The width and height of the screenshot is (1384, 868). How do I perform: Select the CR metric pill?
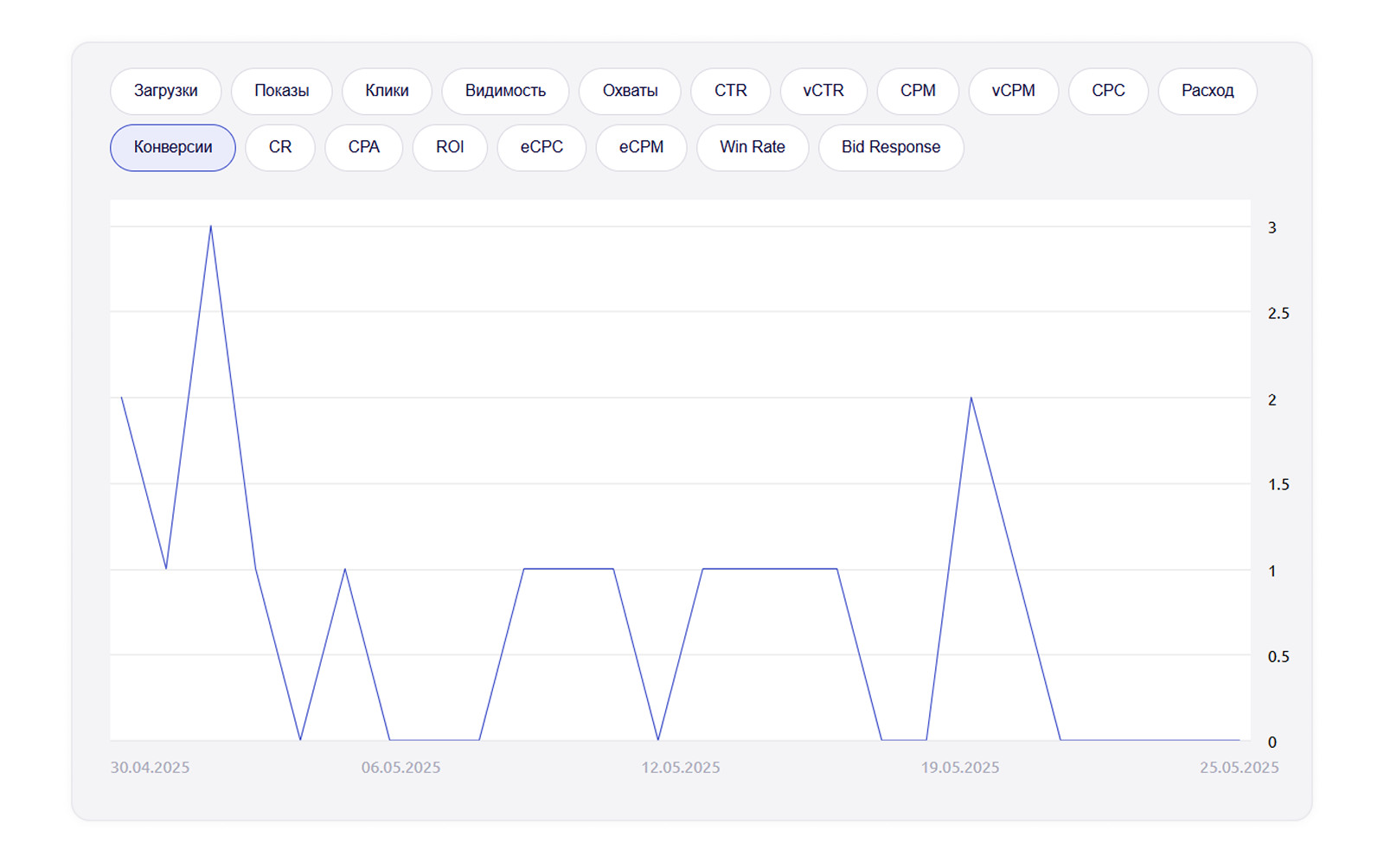280,147
